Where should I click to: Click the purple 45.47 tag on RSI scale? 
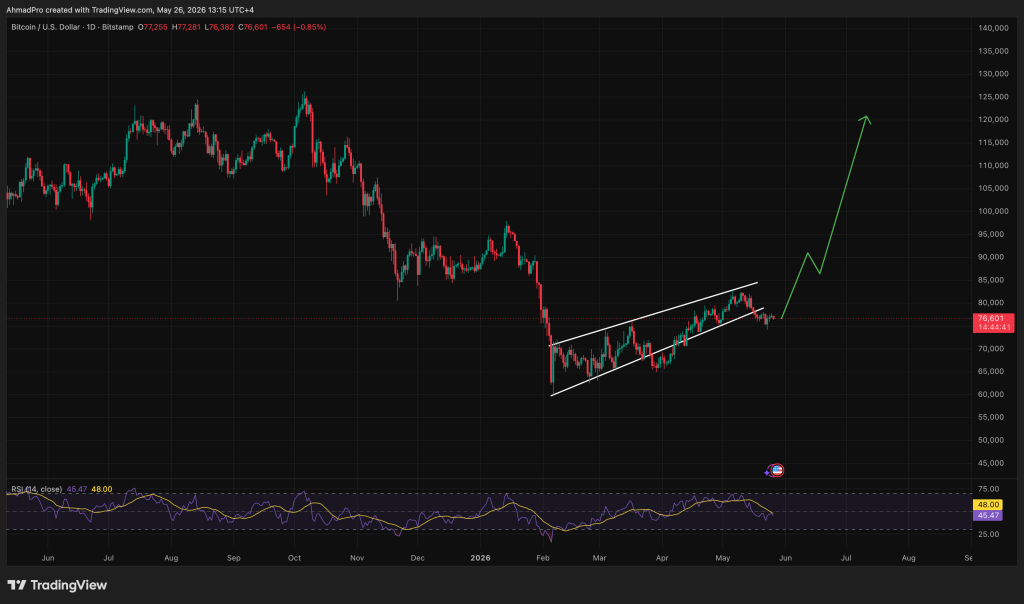[x=987, y=515]
